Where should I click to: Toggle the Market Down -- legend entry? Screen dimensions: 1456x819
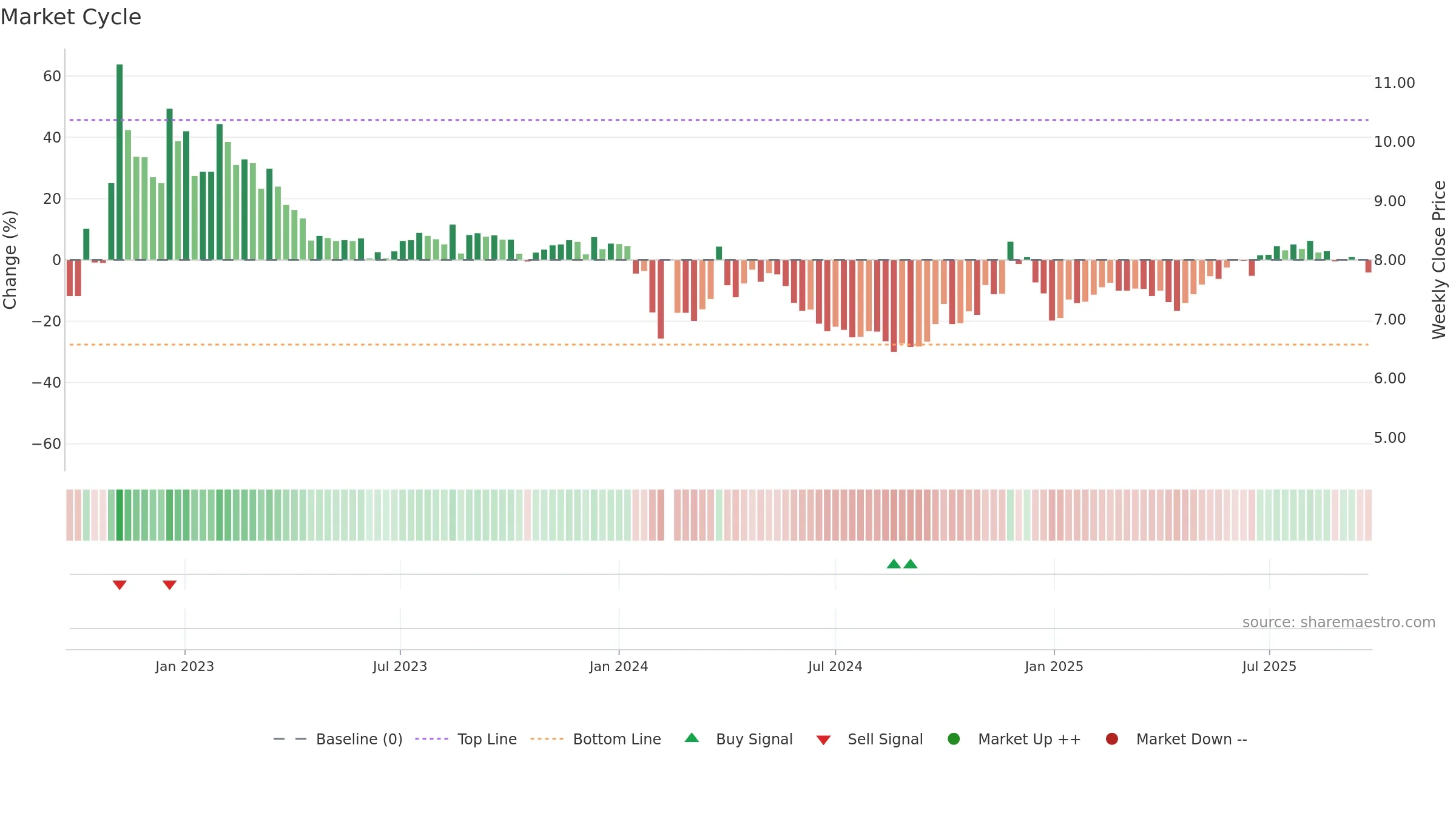pos(1176,739)
